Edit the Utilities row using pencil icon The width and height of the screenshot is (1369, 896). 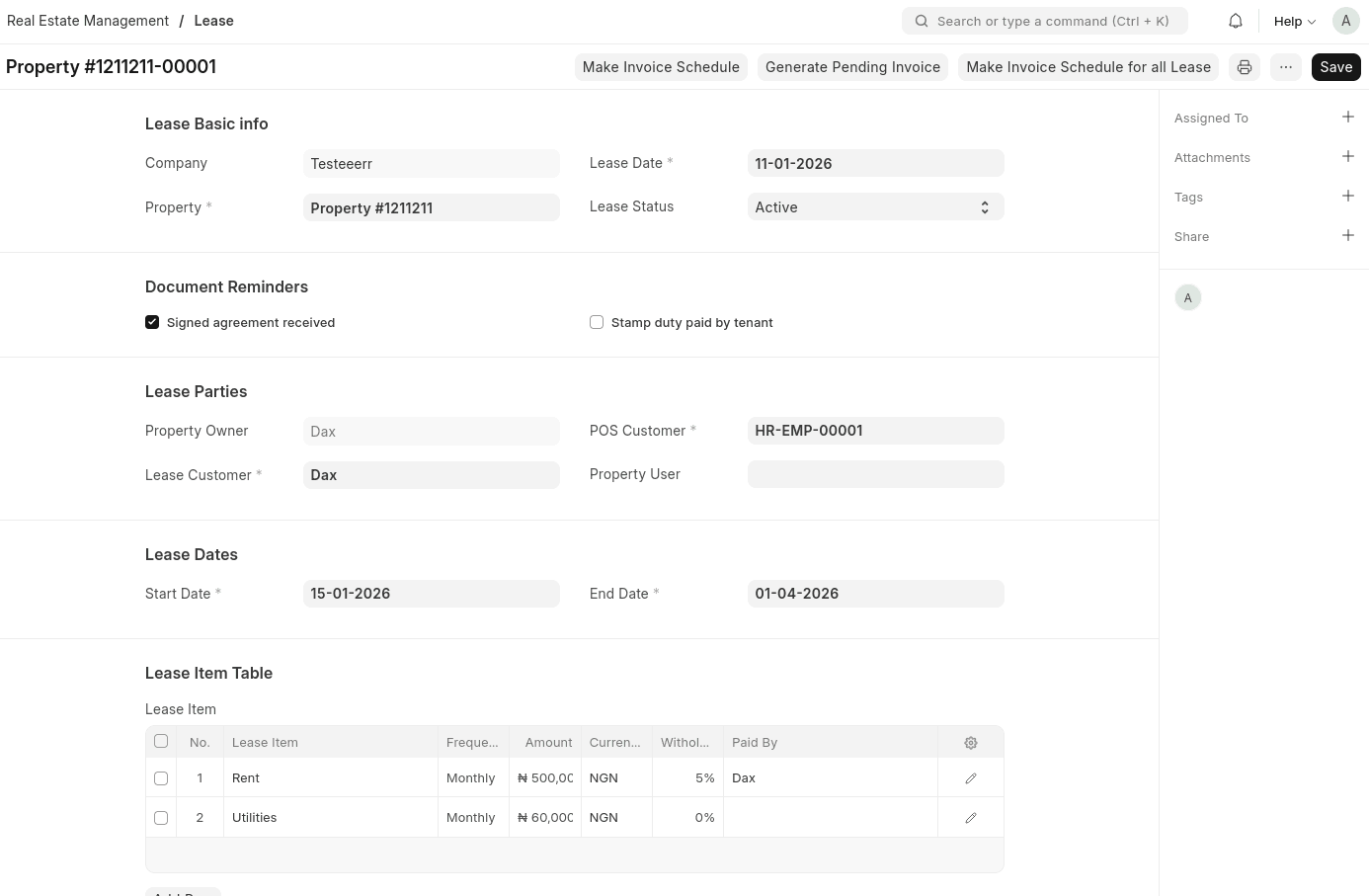pos(970,818)
